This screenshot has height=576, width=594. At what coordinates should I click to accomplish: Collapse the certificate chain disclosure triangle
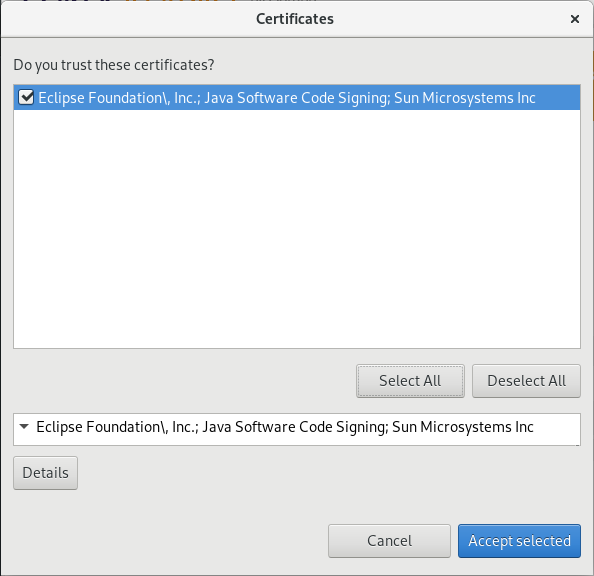[24, 426]
